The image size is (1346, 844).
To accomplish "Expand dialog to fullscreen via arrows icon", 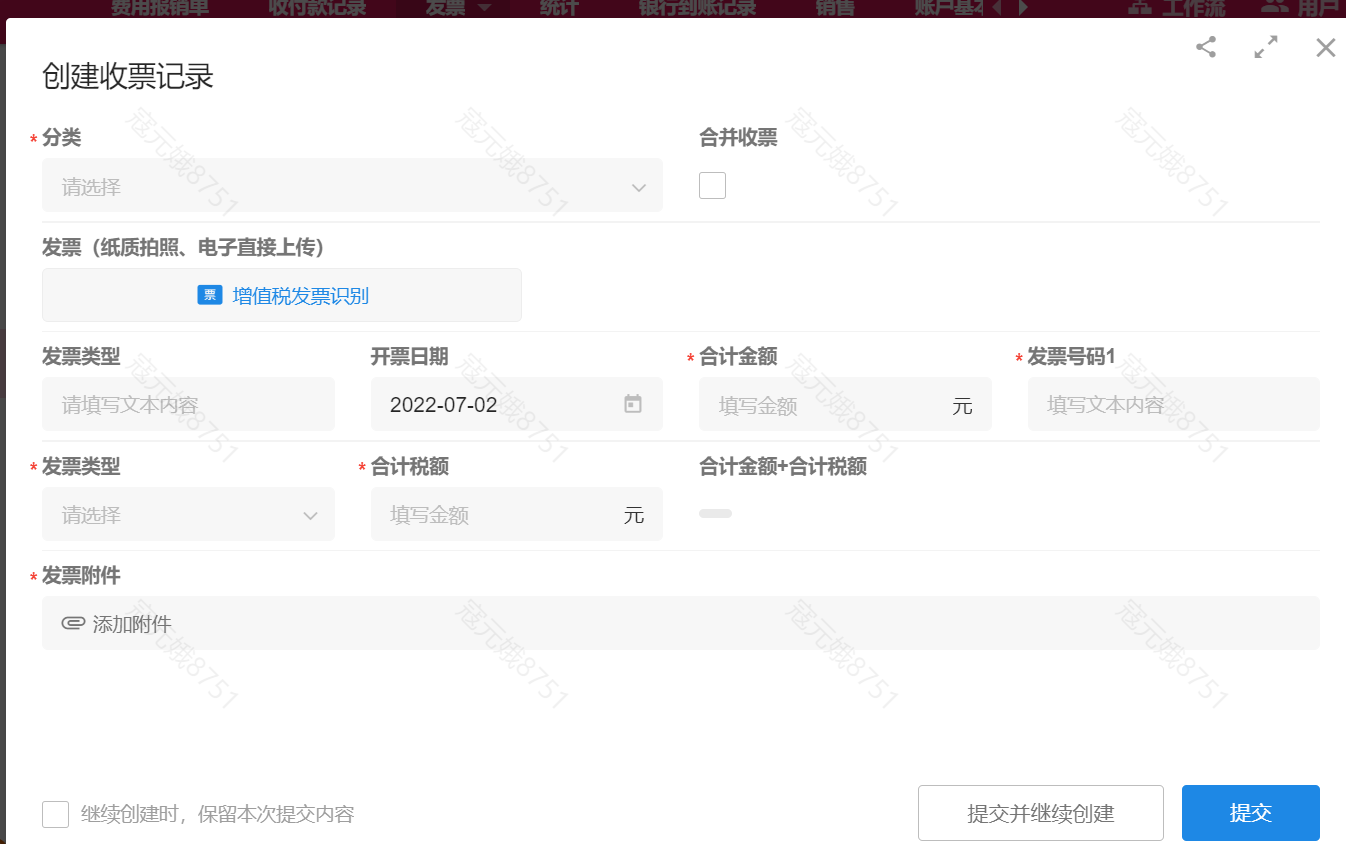I will 1266,47.
